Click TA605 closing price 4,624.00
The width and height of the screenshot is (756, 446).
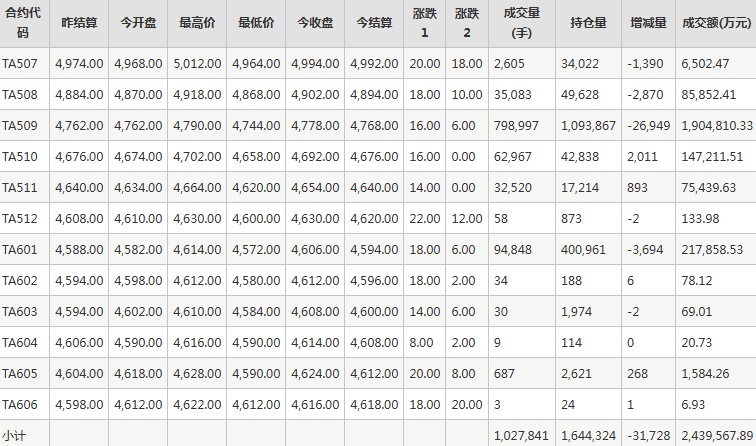315,374
